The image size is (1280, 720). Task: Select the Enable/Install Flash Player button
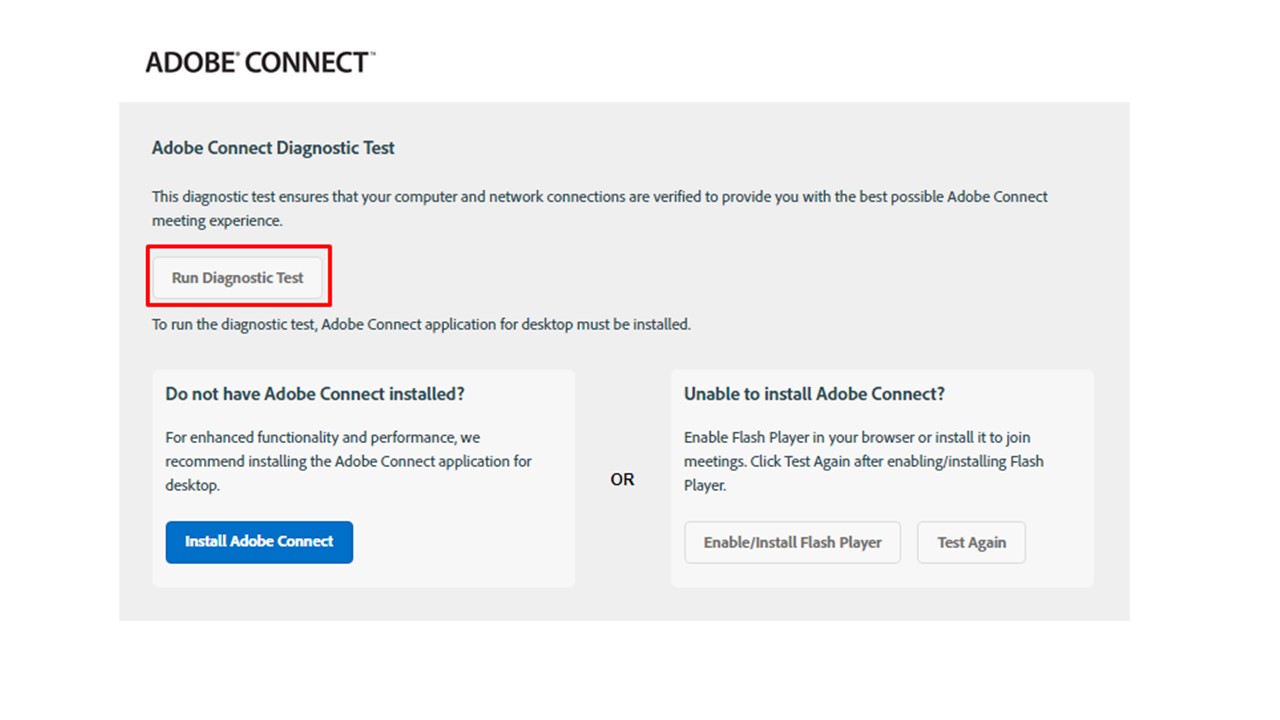click(792, 542)
